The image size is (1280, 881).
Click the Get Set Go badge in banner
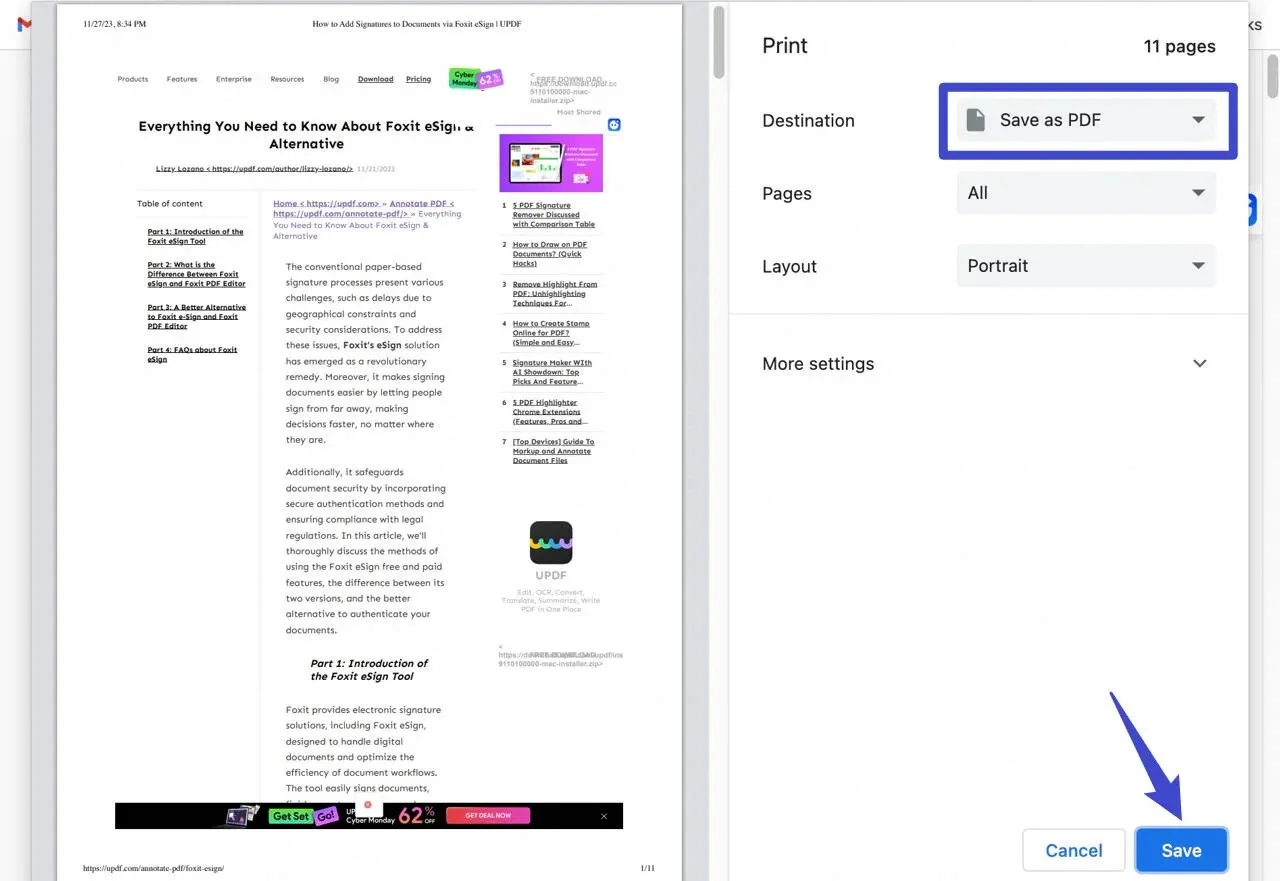point(305,816)
